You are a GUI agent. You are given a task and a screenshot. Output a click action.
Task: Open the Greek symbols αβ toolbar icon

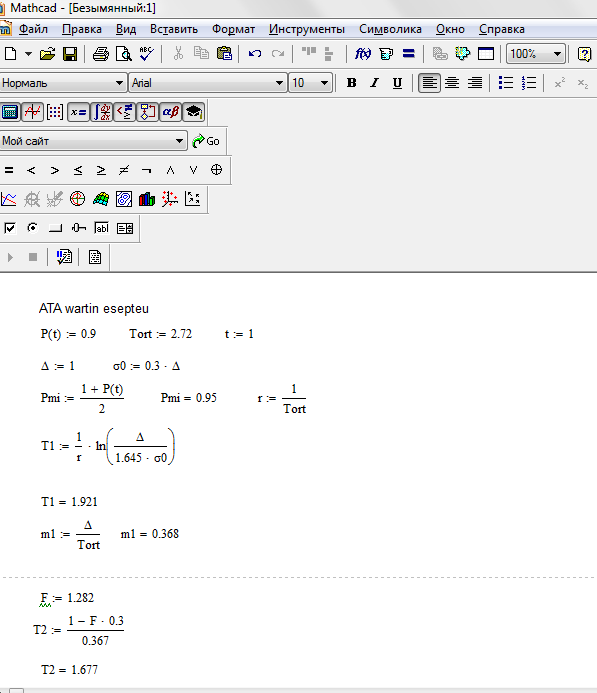pyautogui.click(x=171, y=112)
